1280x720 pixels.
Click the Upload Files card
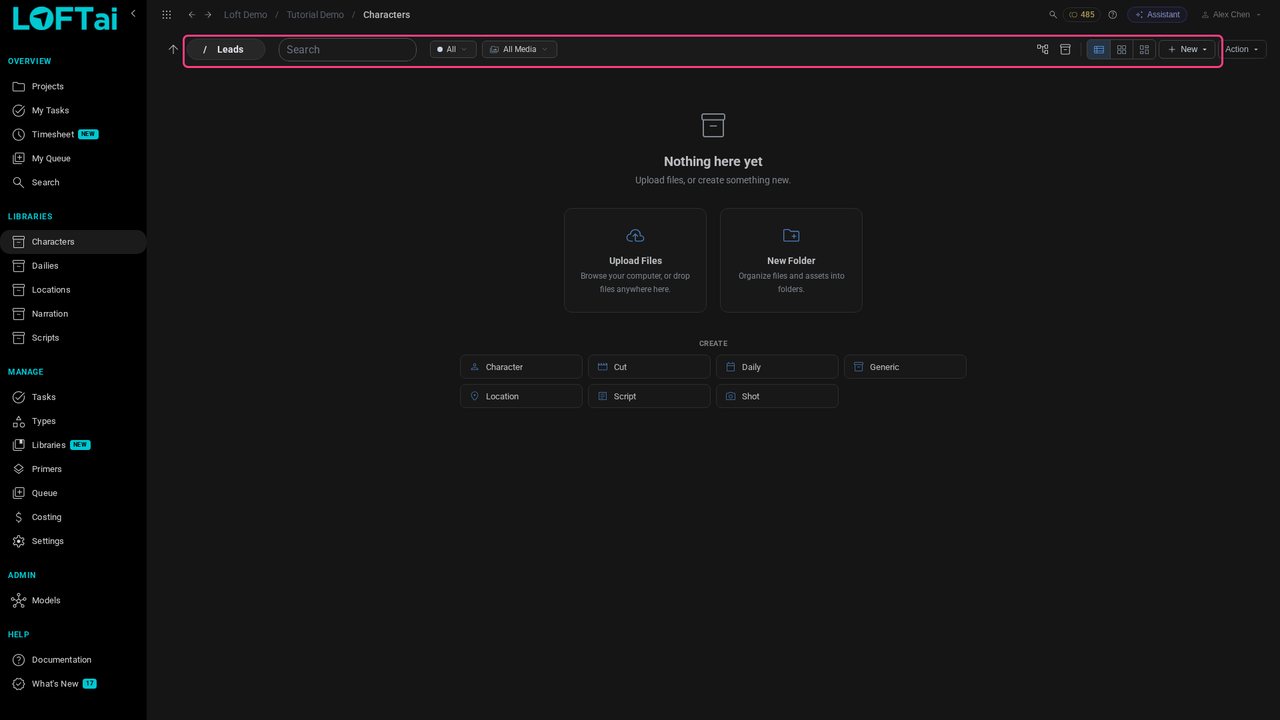click(x=635, y=260)
